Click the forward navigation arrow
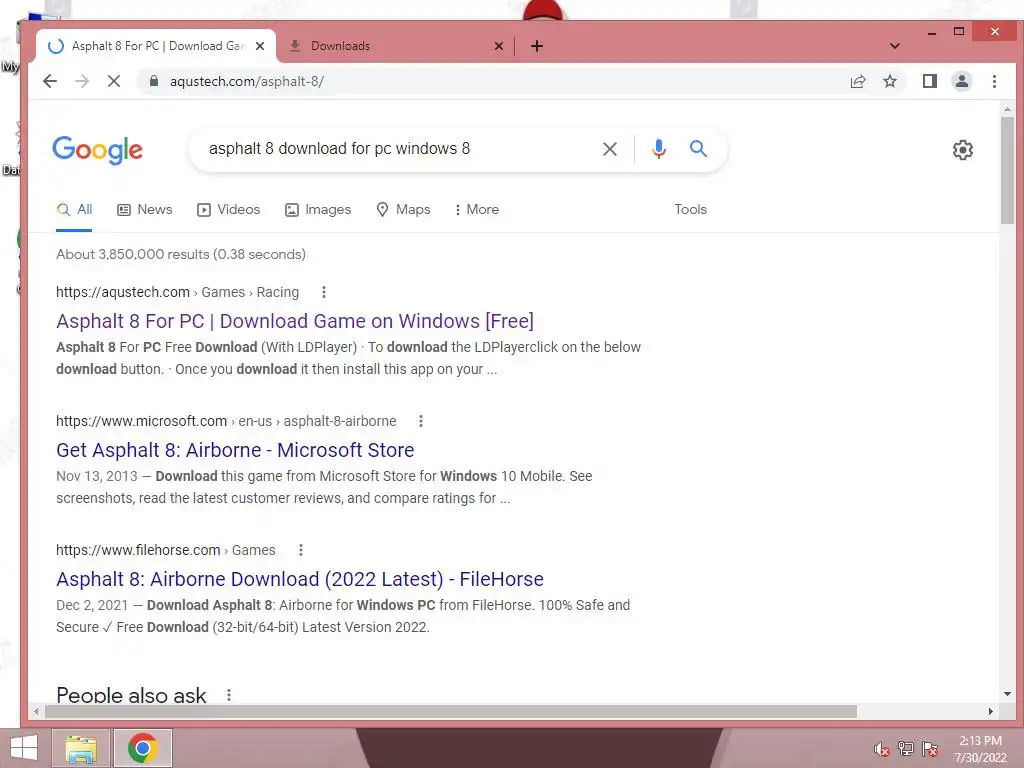Image resolution: width=1024 pixels, height=768 pixels. click(82, 81)
